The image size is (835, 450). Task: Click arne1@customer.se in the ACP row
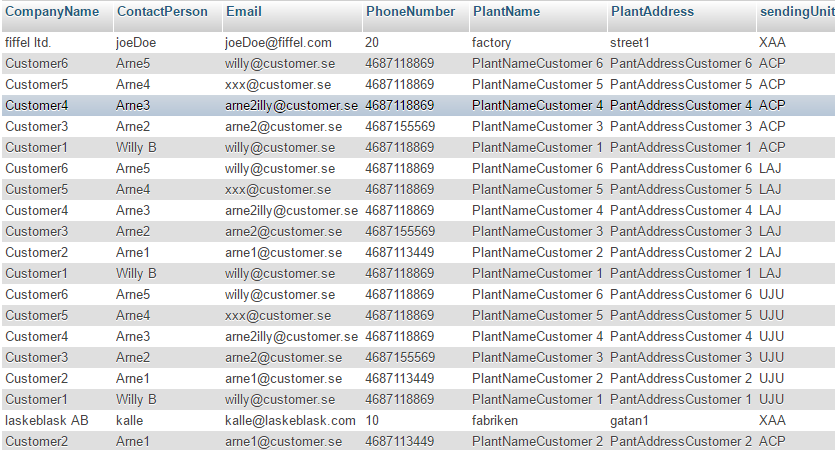(283, 441)
